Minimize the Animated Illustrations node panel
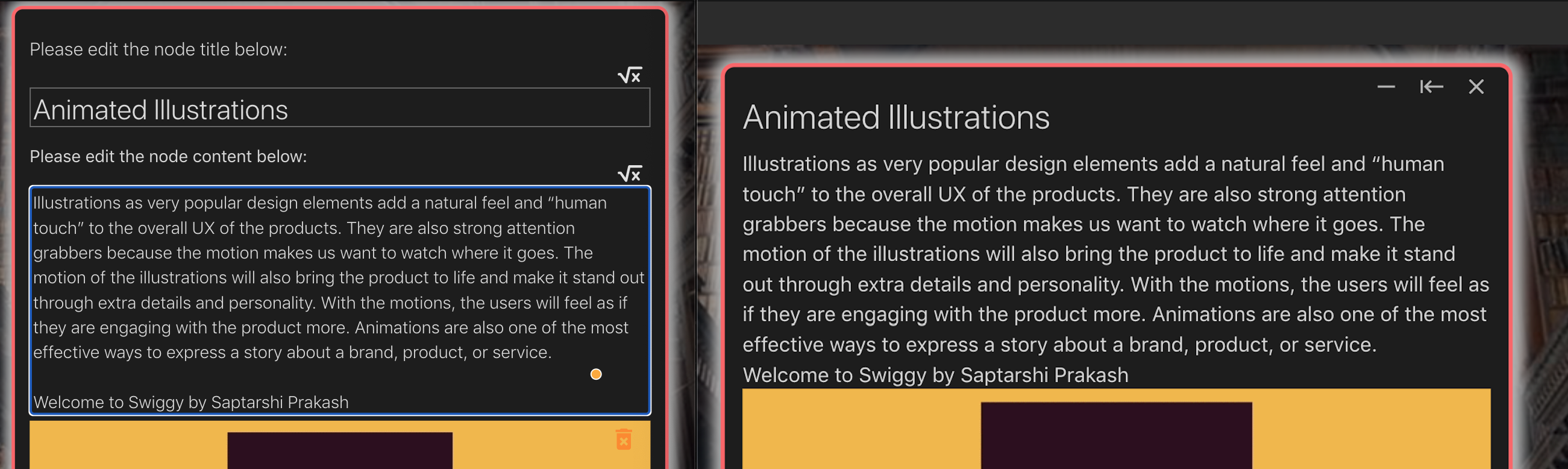1568x469 pixels. (x=1386, y=87)
